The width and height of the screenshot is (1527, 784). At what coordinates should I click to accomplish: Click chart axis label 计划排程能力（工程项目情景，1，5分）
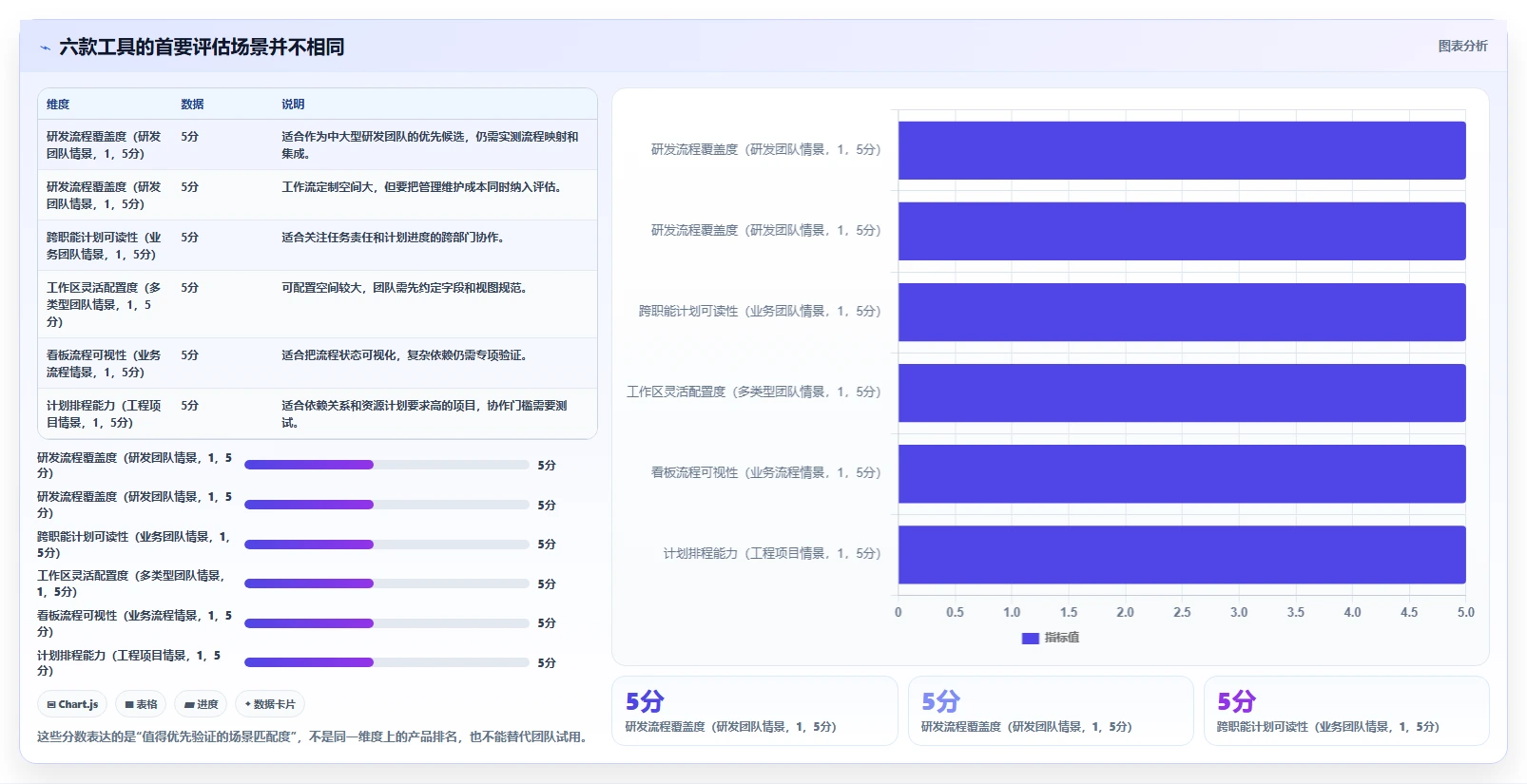[x=771, y=553]
